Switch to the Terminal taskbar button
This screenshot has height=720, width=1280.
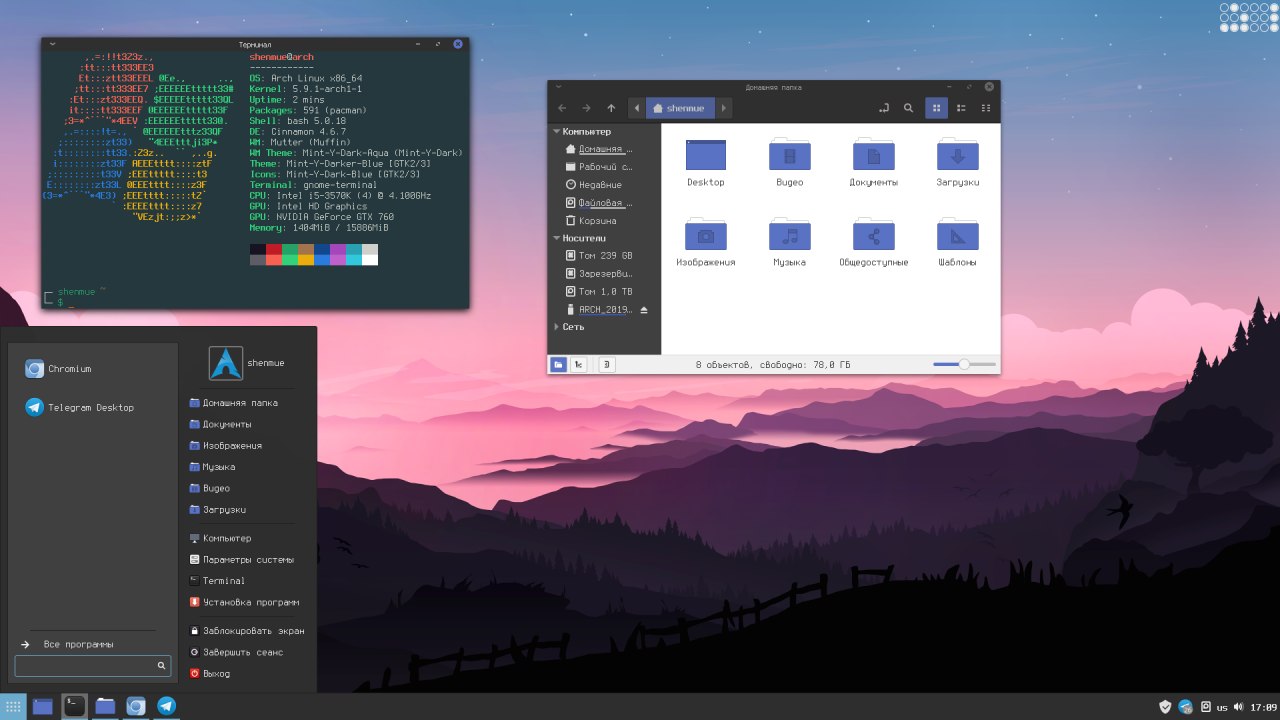(74, 706)
